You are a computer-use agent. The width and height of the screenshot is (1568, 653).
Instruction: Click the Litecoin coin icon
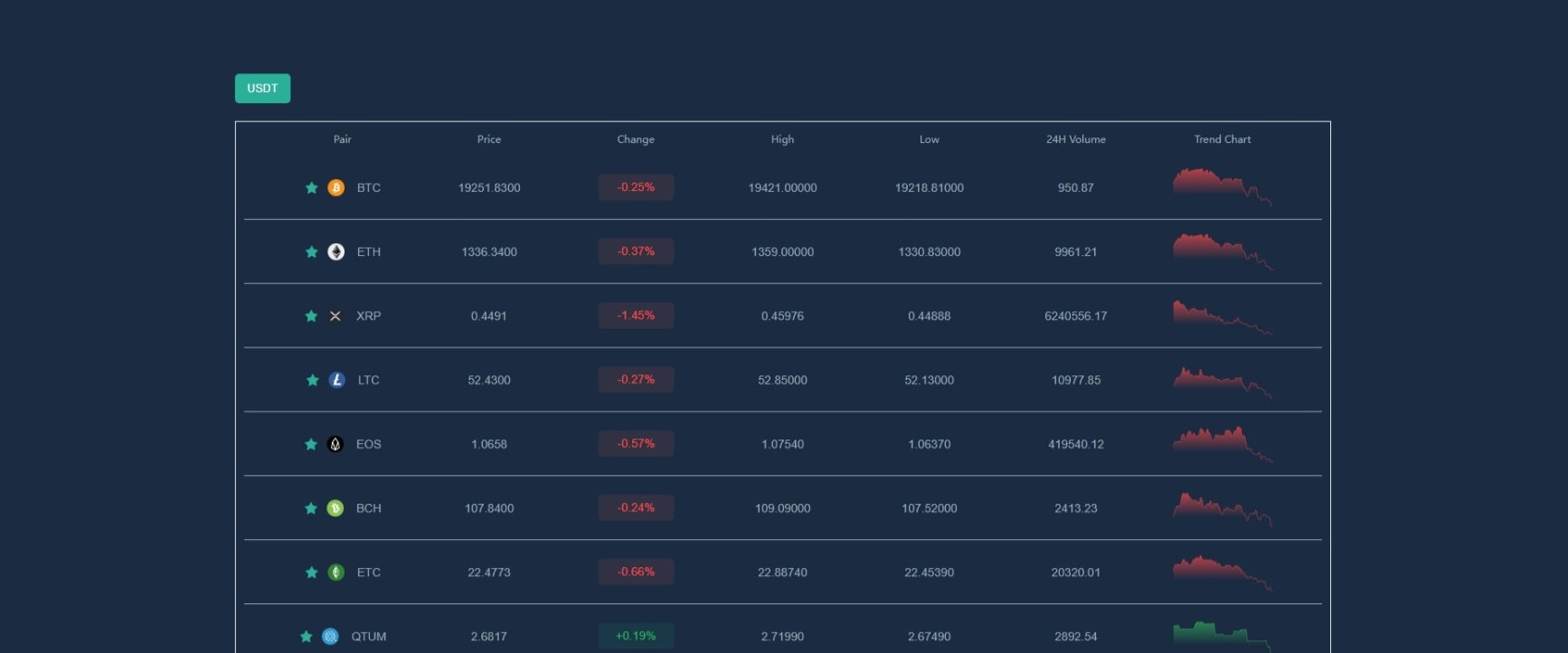(x=336, y=381)
